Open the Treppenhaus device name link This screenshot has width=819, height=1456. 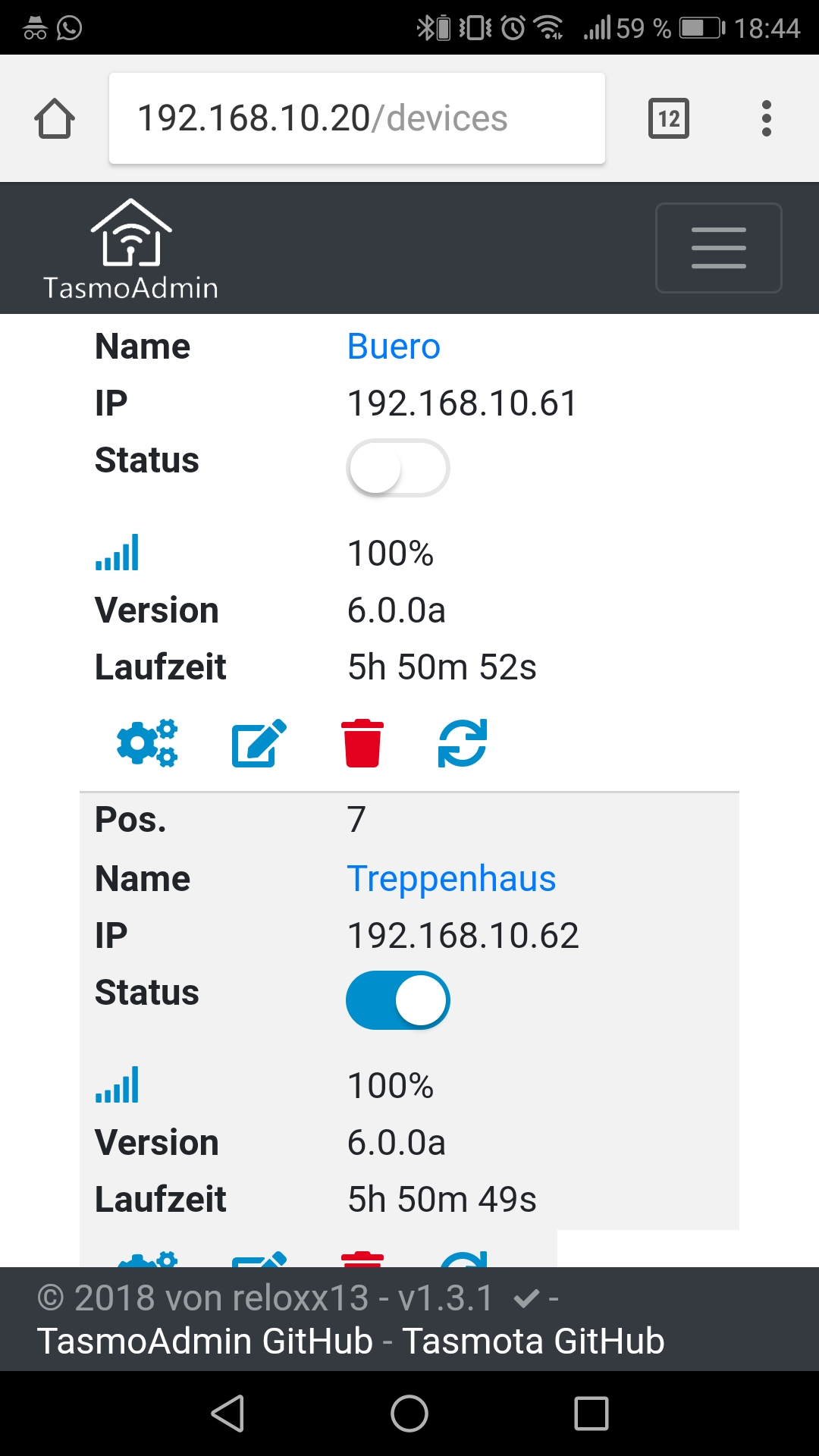point(451,878)
